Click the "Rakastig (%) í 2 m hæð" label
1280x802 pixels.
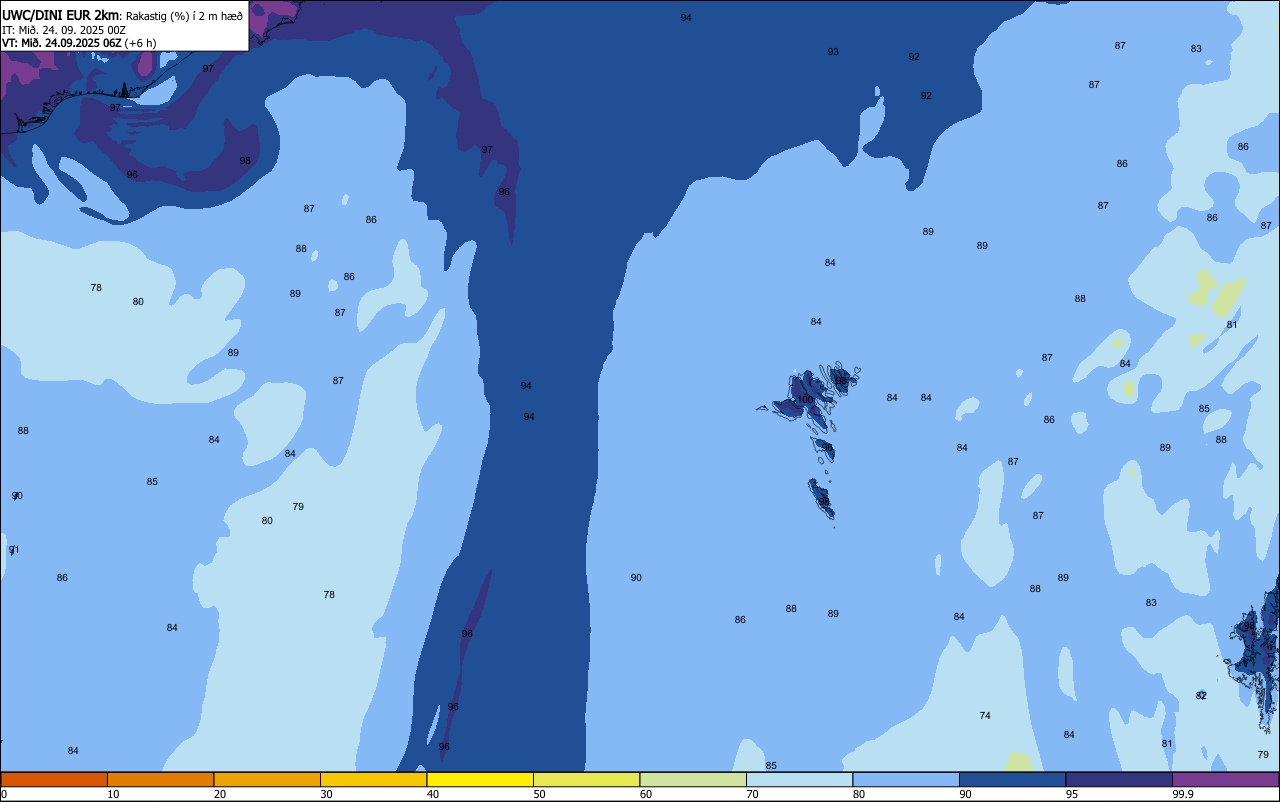coord(184,15)
